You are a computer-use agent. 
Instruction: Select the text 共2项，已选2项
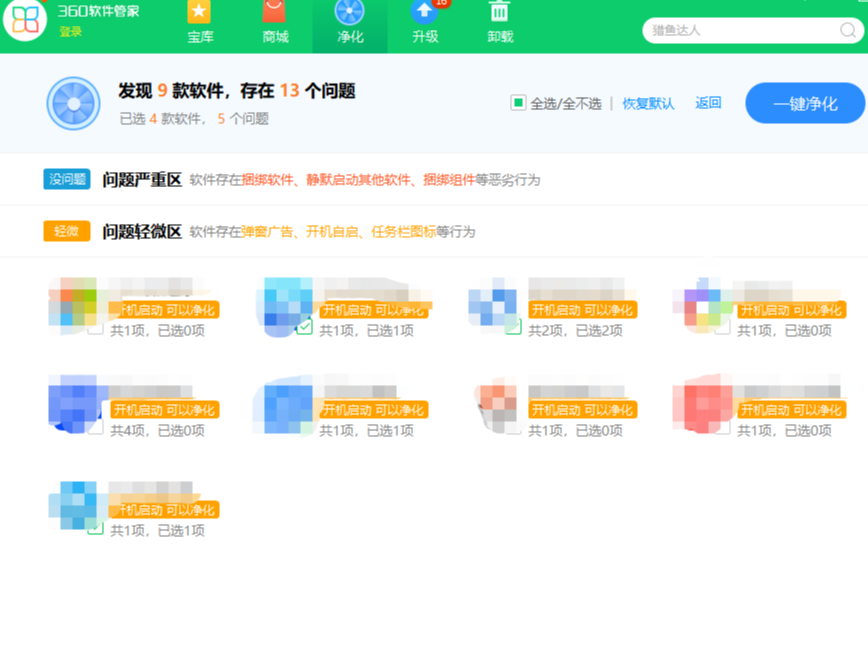575,330
